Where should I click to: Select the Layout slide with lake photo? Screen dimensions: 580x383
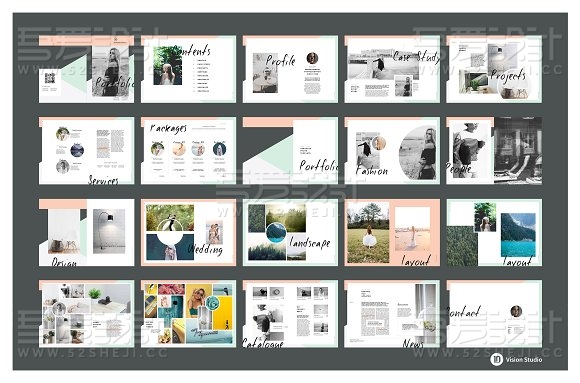tap(494, 232)
